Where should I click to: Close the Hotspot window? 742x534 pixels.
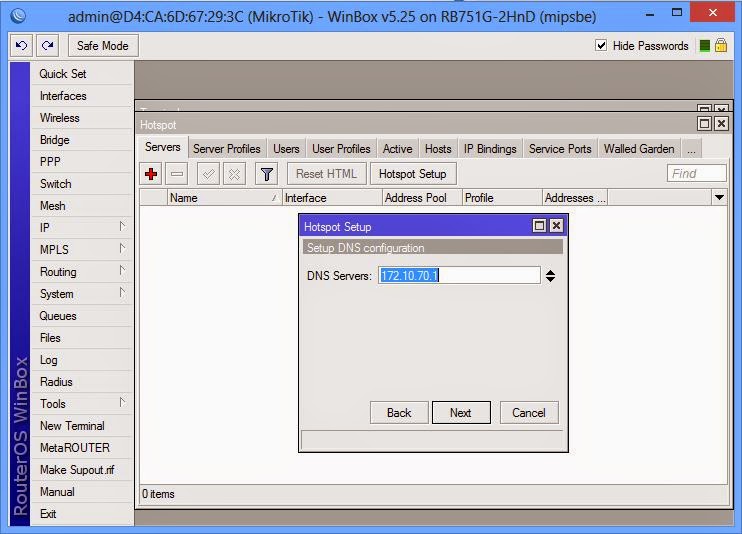point(721,124)
